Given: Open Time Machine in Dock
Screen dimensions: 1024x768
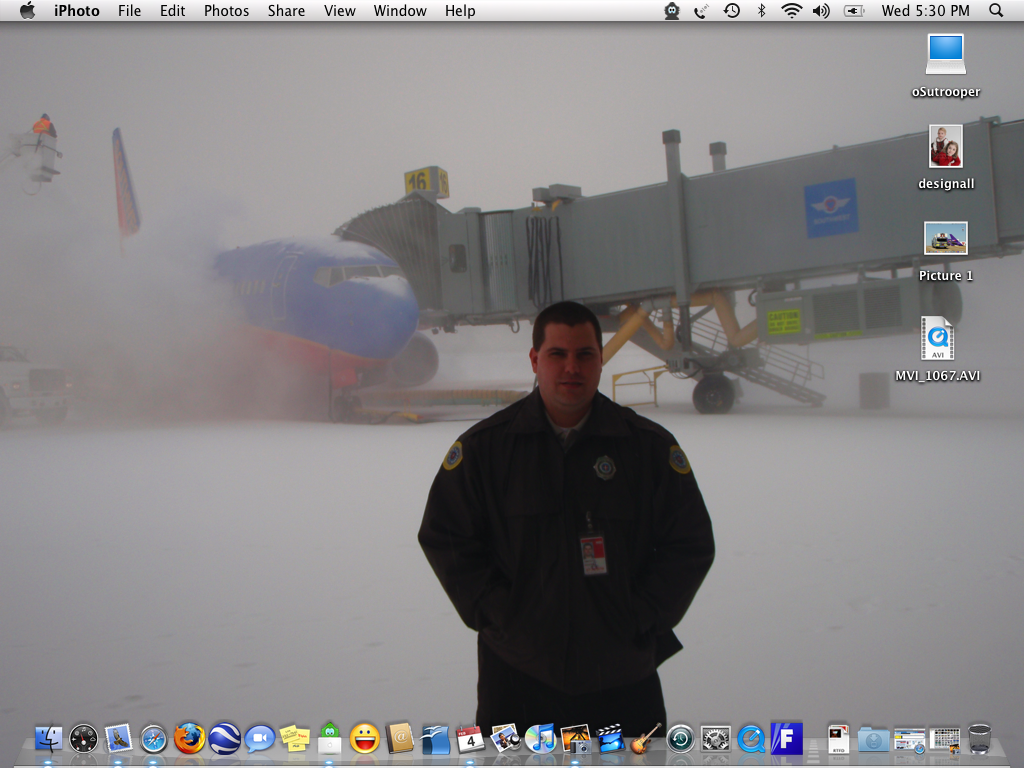Looking at the screenshot, I should pyautogui.click(x=680, y=739).
